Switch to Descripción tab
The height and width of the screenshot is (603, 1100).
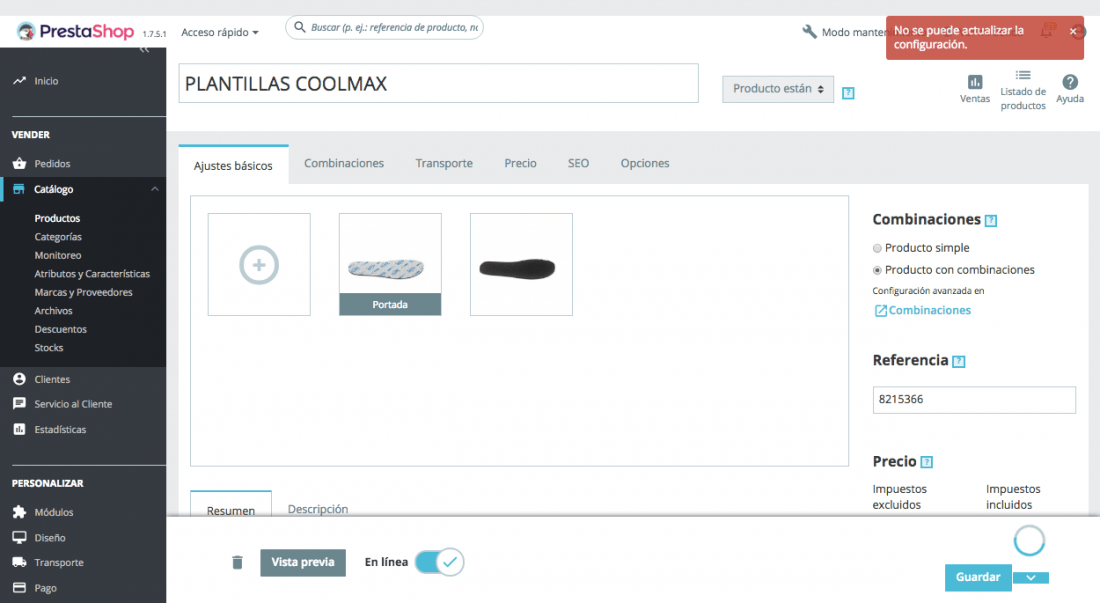point(318,509)
